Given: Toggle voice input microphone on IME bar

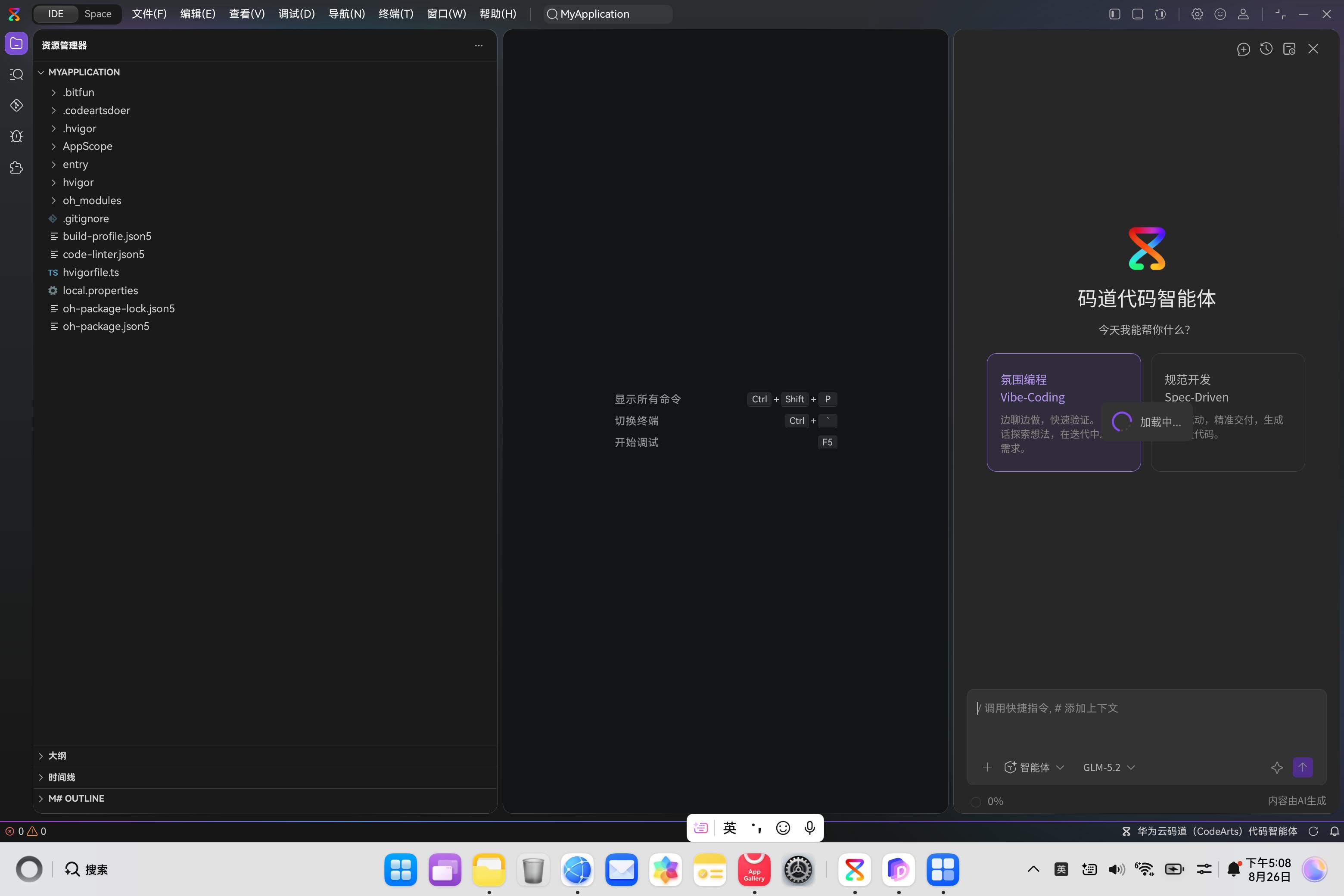Looking at the screenshot, I should 809,828.
